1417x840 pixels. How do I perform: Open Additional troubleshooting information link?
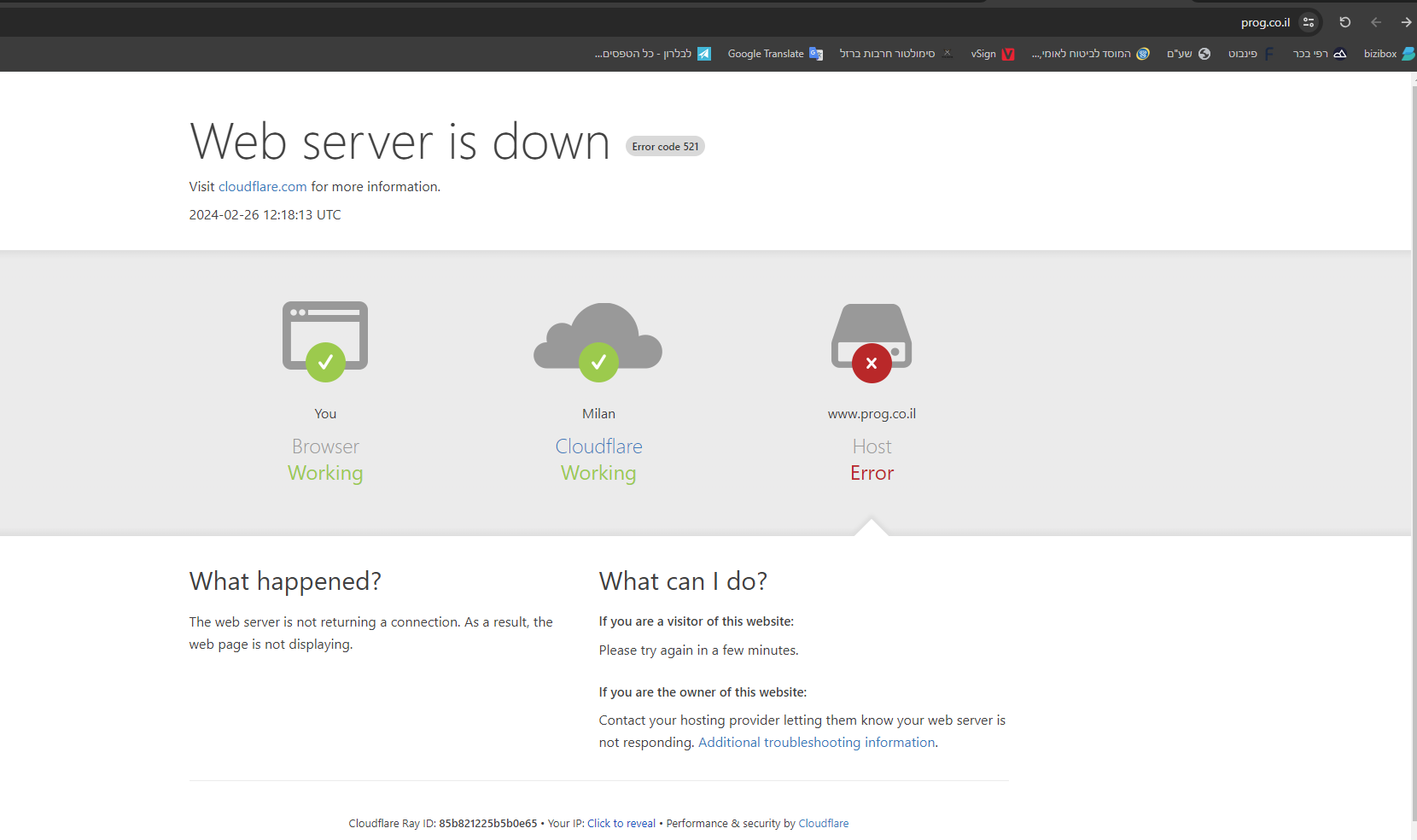coord(817,743)
